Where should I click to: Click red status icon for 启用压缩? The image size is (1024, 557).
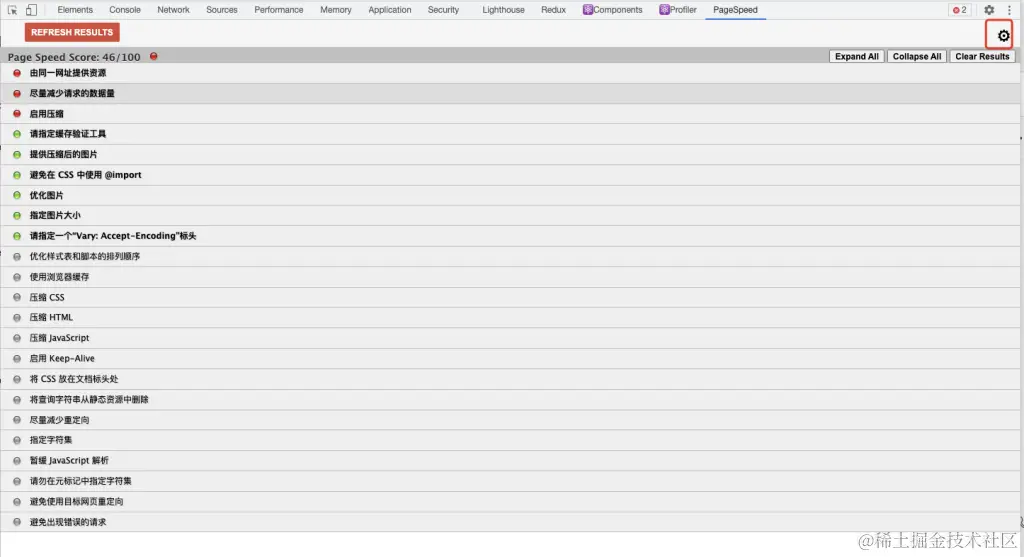(17, 114)
